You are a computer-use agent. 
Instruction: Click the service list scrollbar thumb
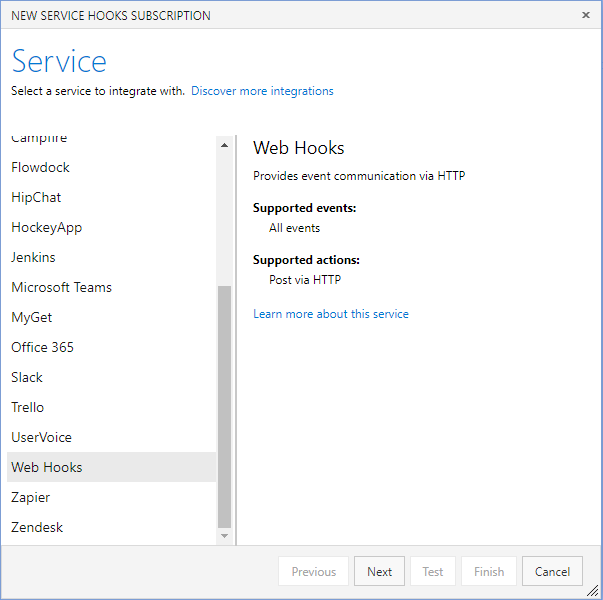point(225,407)
